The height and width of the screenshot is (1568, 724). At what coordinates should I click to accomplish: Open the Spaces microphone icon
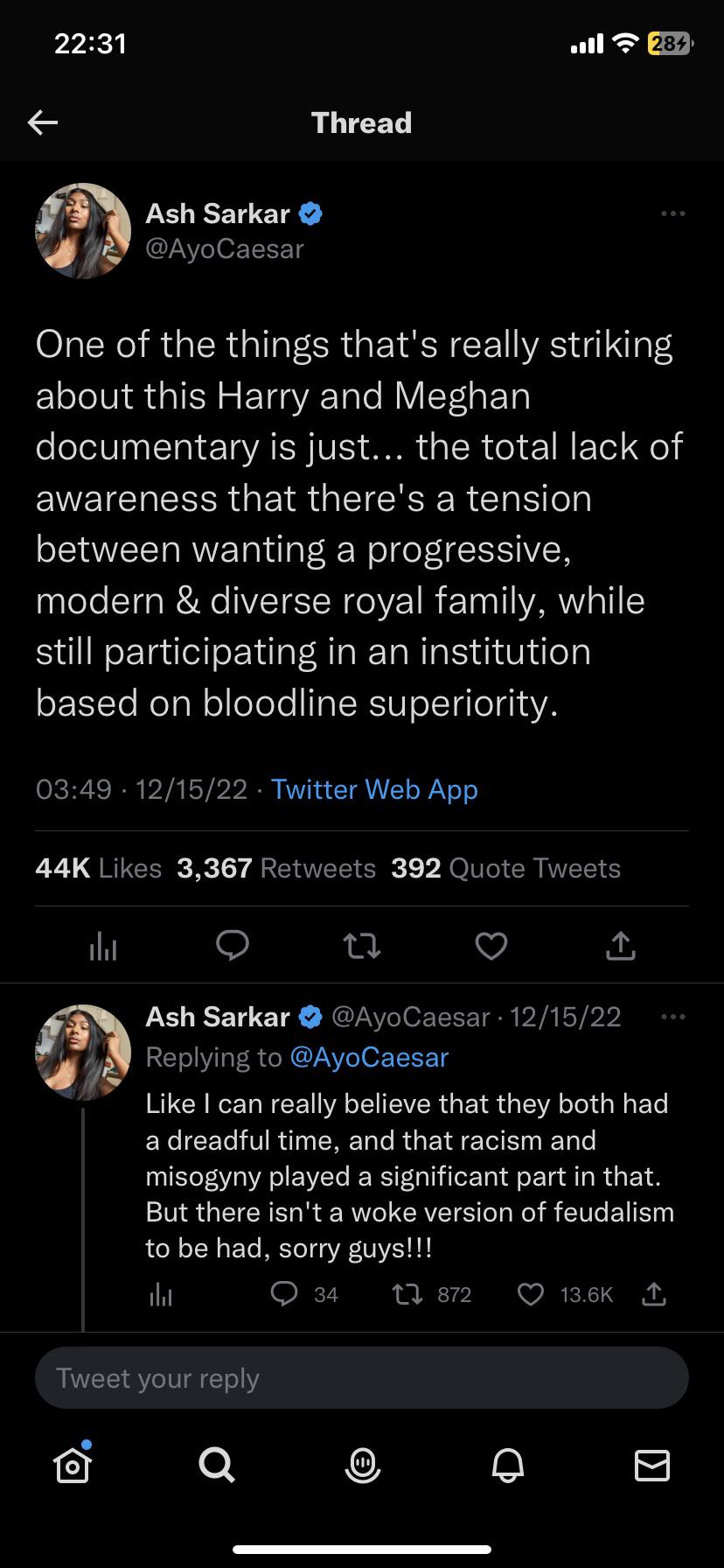[x=362, y=1467]
